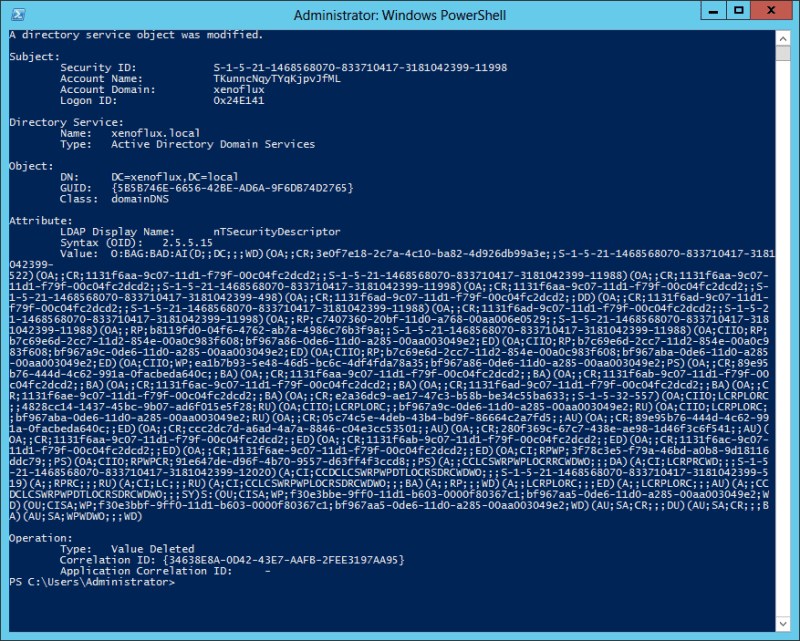Screen dimensions: 800x641
Task: Click the account name TKunncNqyTYqKjpvJfML
Action: tap(277, 79)
